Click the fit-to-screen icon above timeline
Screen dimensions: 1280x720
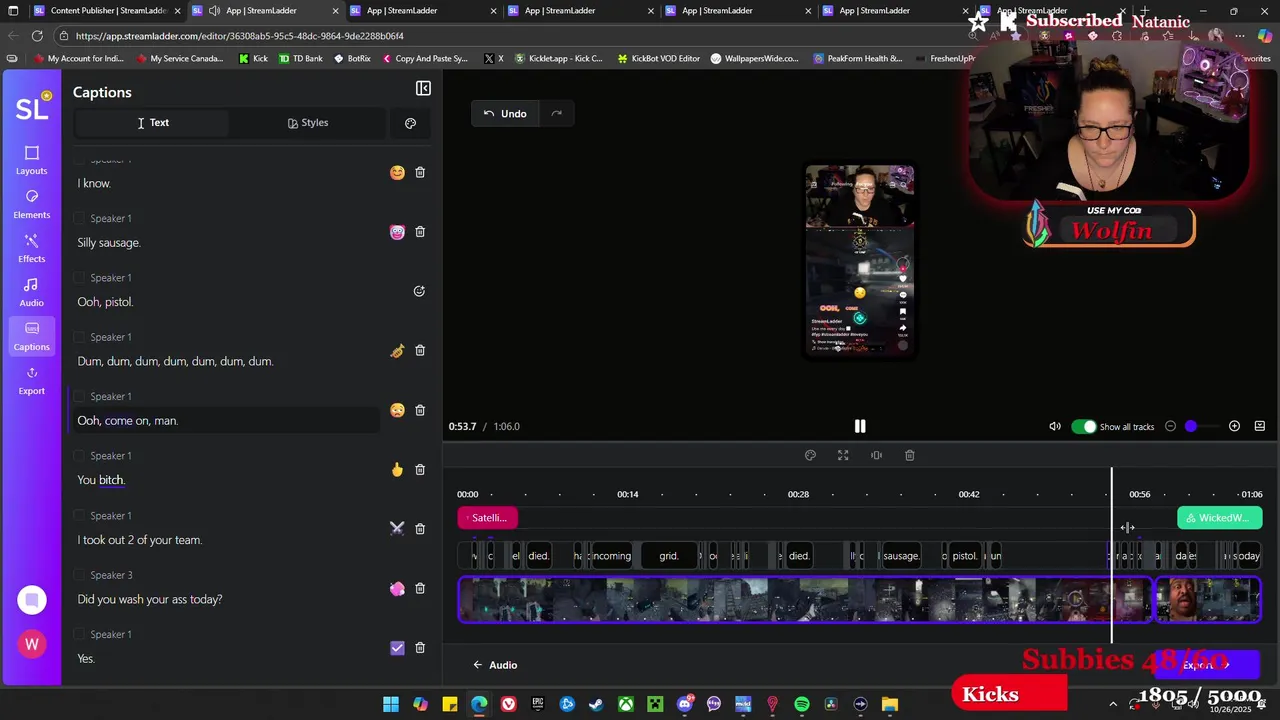point(843,455)
